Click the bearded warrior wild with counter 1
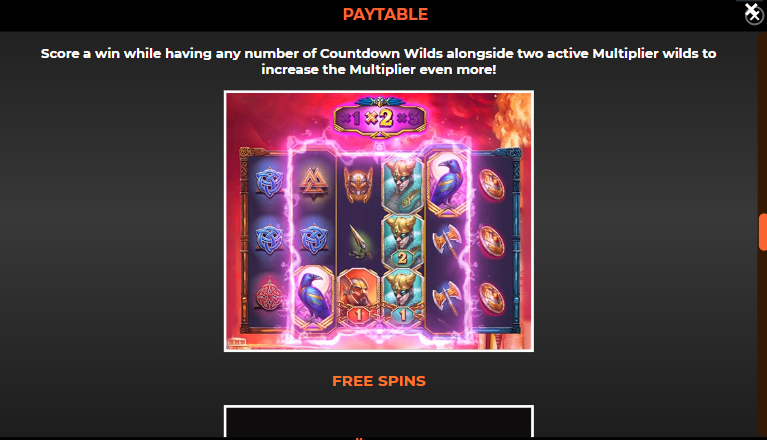This screenshot has height=440, width=767. pyautogui.click(x=359, y=296)
